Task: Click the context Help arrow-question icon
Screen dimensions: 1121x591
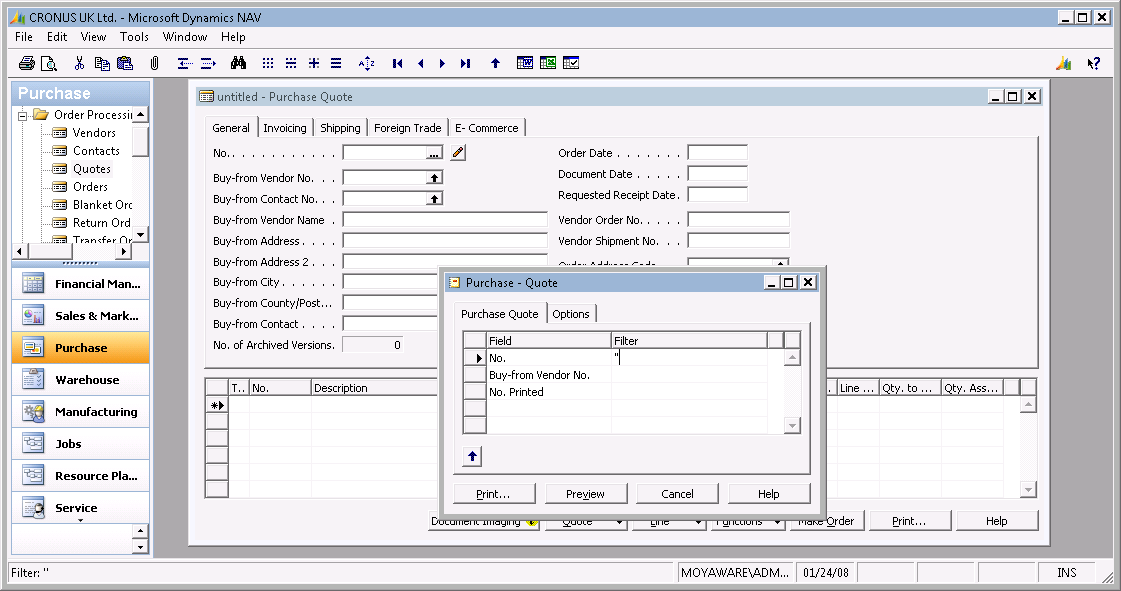Action: (1094, 64)
